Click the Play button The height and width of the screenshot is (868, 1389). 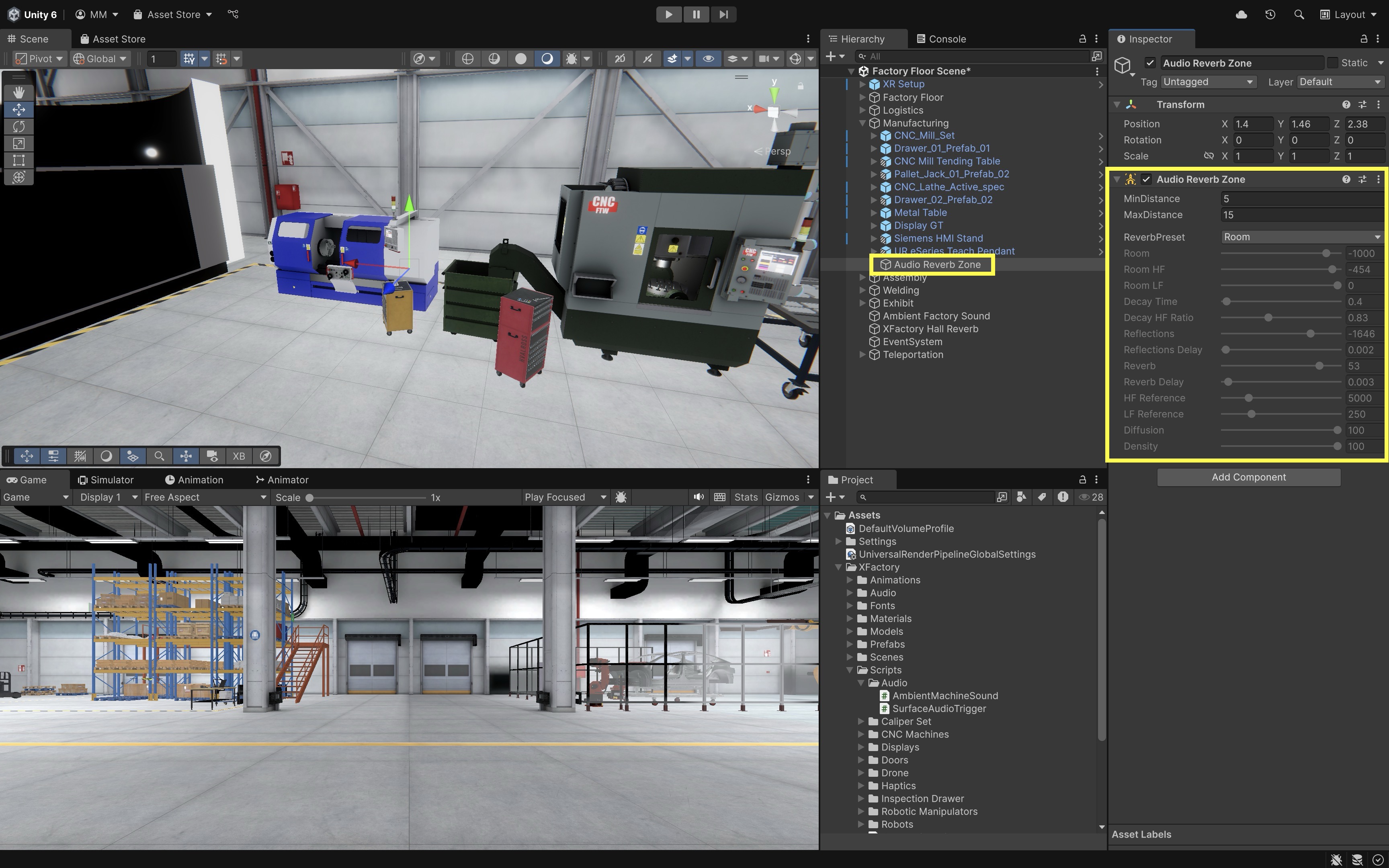(x=669, y=14)
